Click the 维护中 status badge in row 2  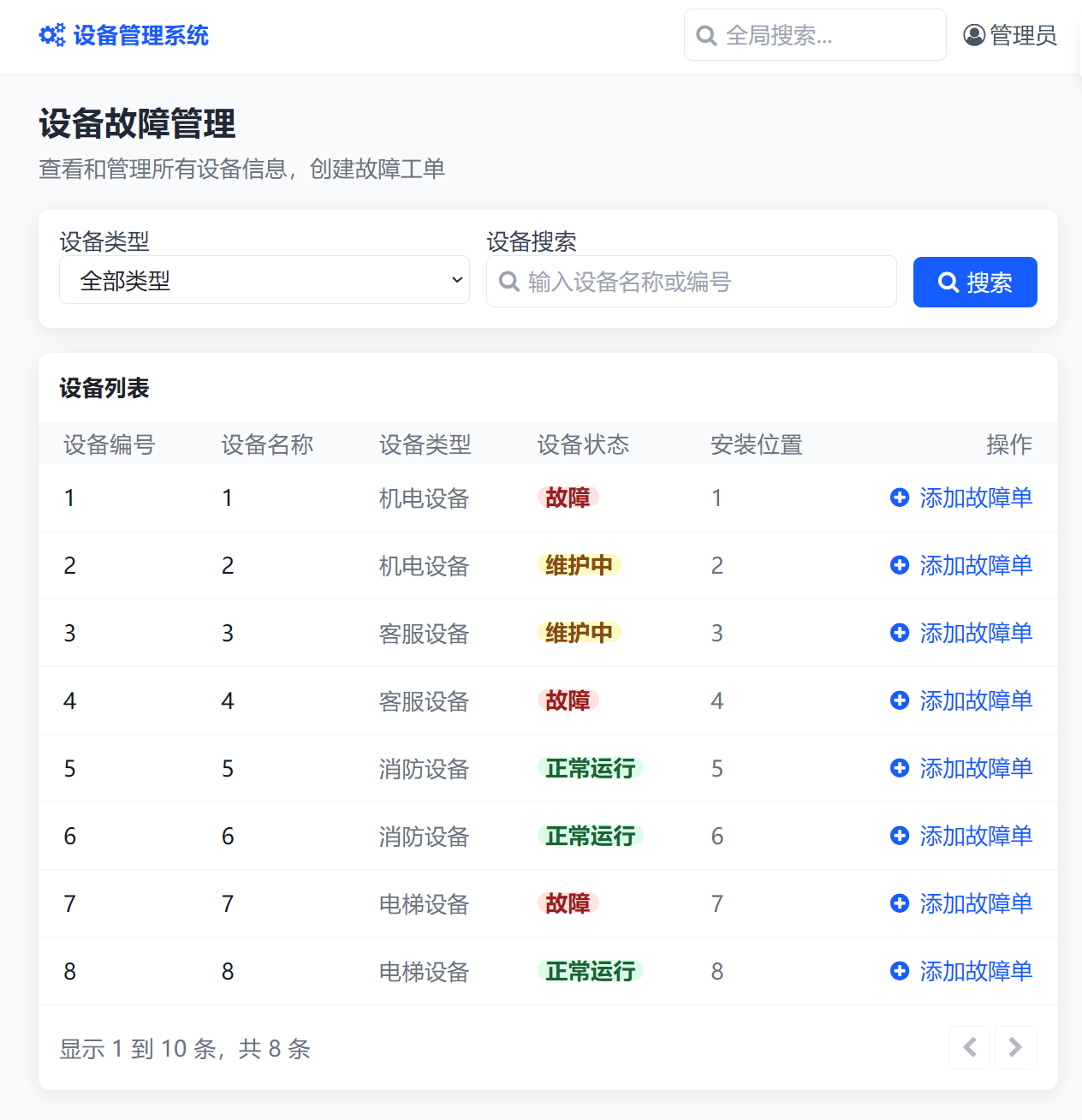pos(580,565)
